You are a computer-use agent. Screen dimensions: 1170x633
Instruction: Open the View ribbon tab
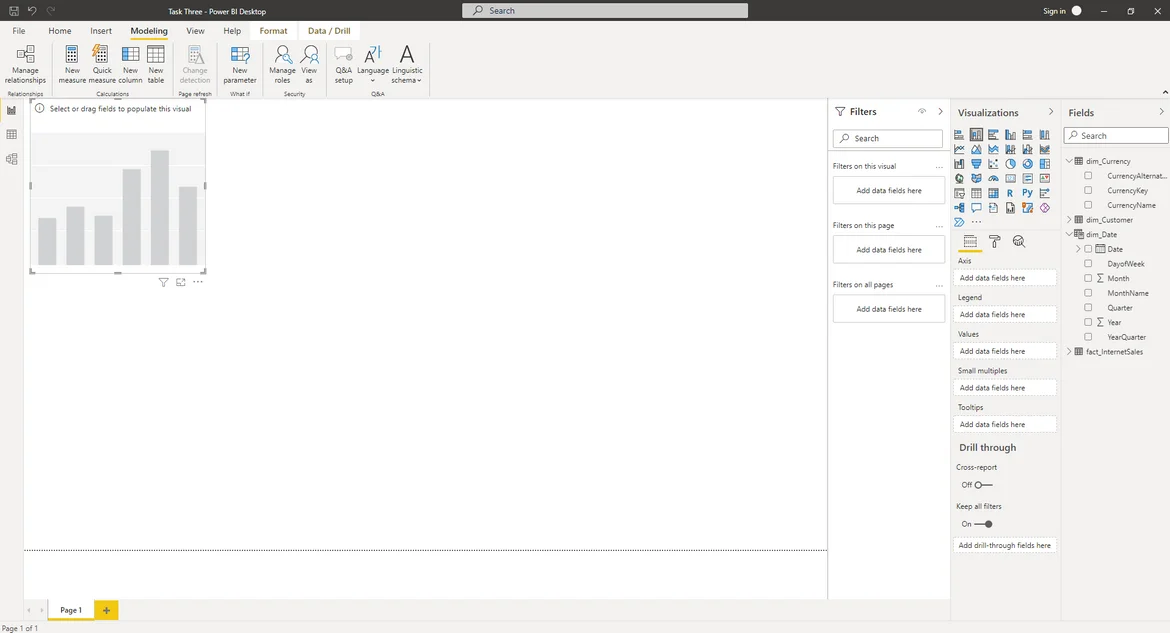pyautogui.click(x=195, y=31)
